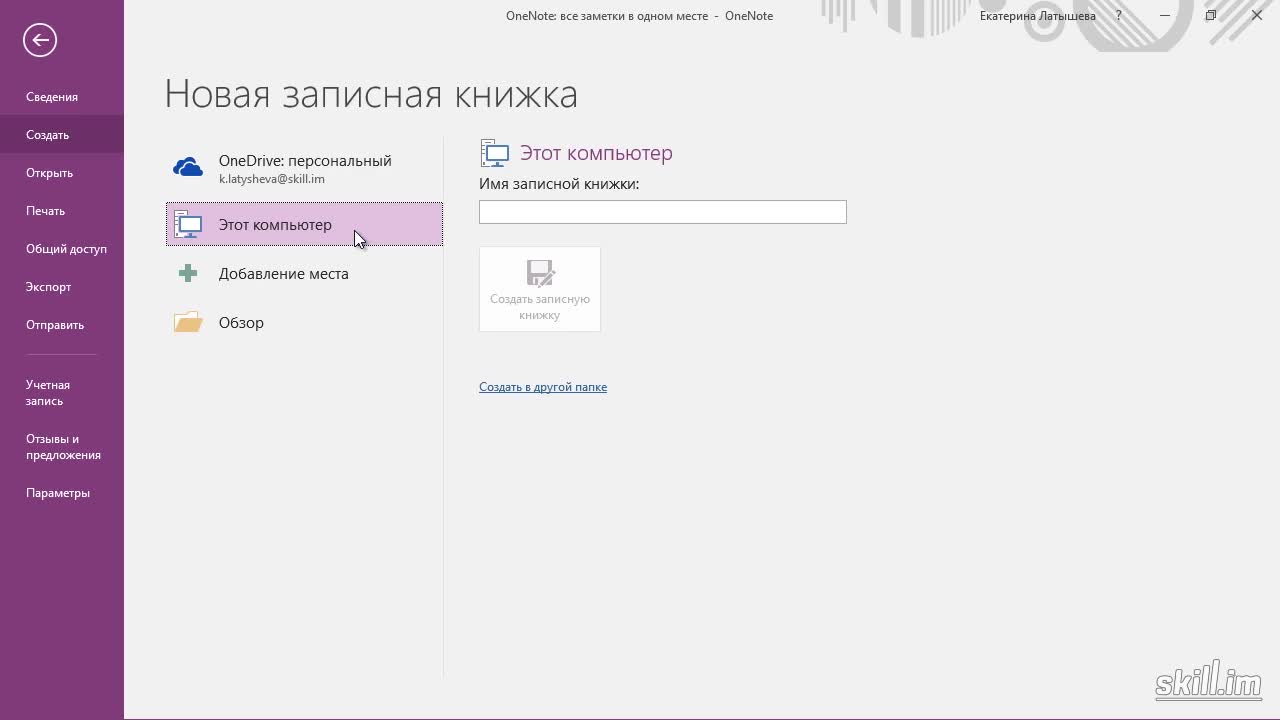Open the Сведения menu item
The image size is (1280, 720).
point(62,97)
